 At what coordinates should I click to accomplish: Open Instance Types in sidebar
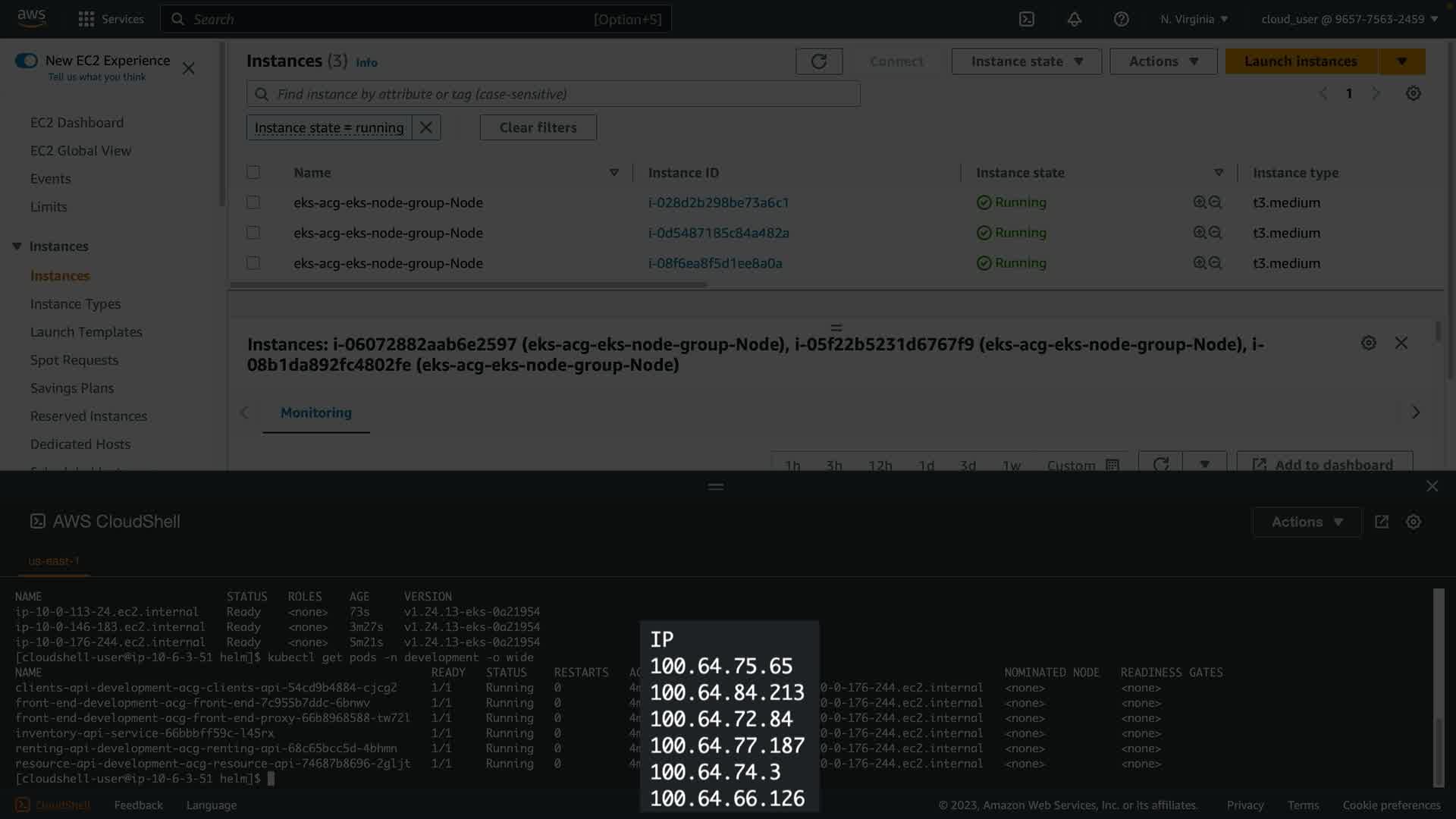pyautogui.click(x=75, y=304)
